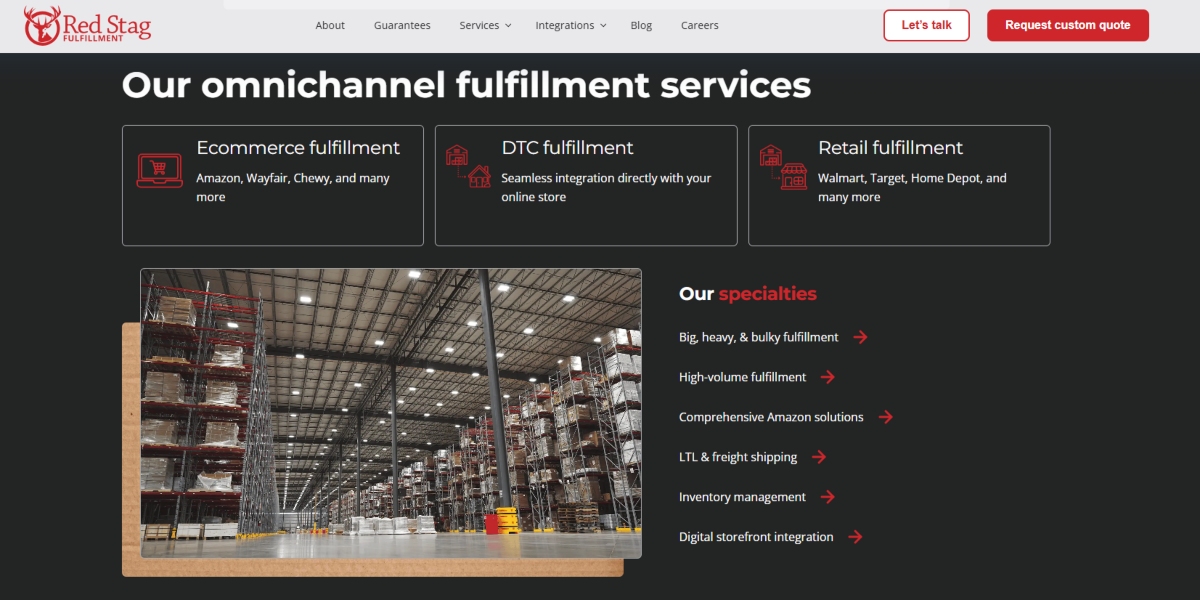
Task: Click the Let's talk button
Action: coord(926,25)
